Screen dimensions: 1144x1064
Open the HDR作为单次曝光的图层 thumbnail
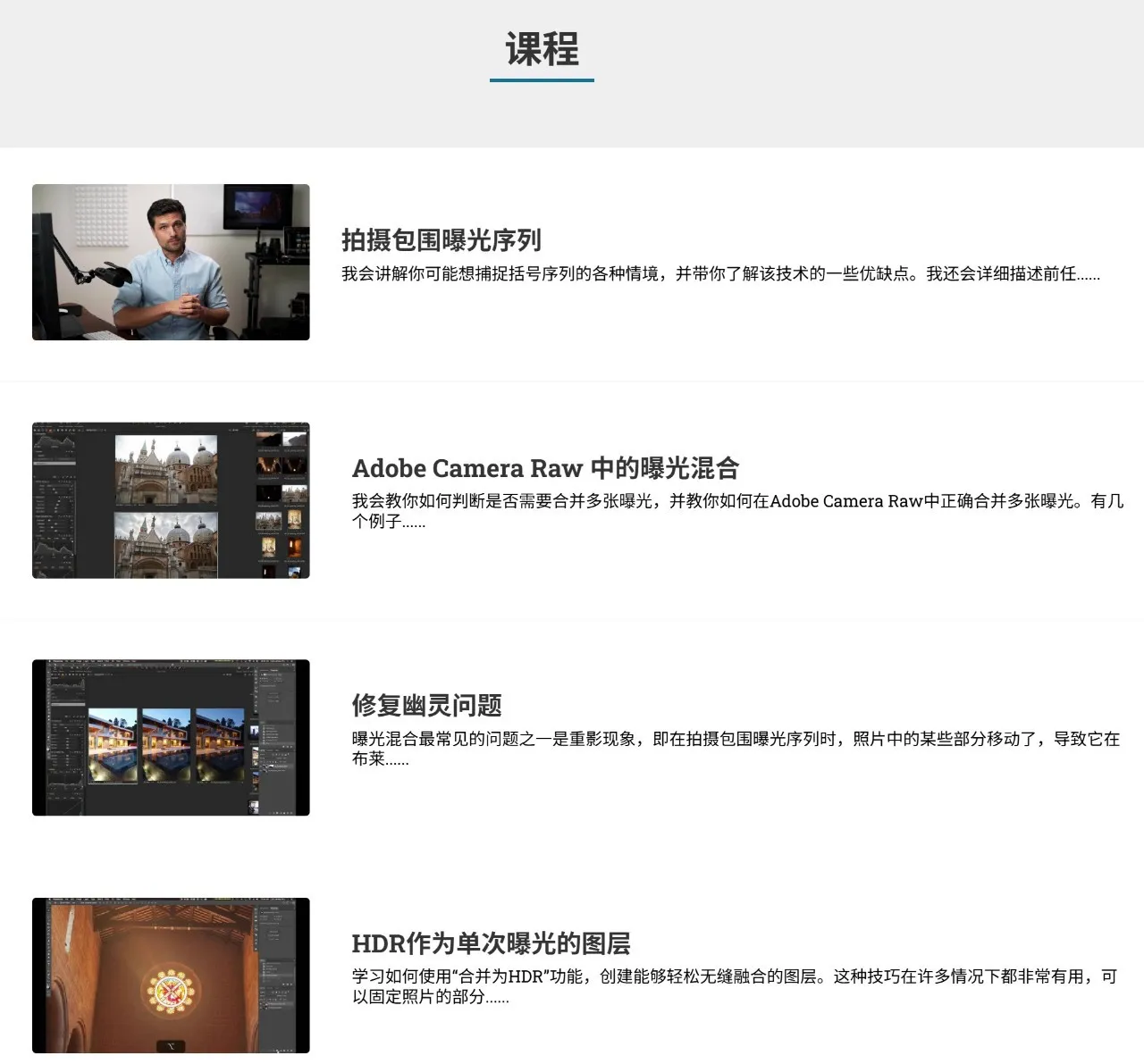[x=171, y=976]
